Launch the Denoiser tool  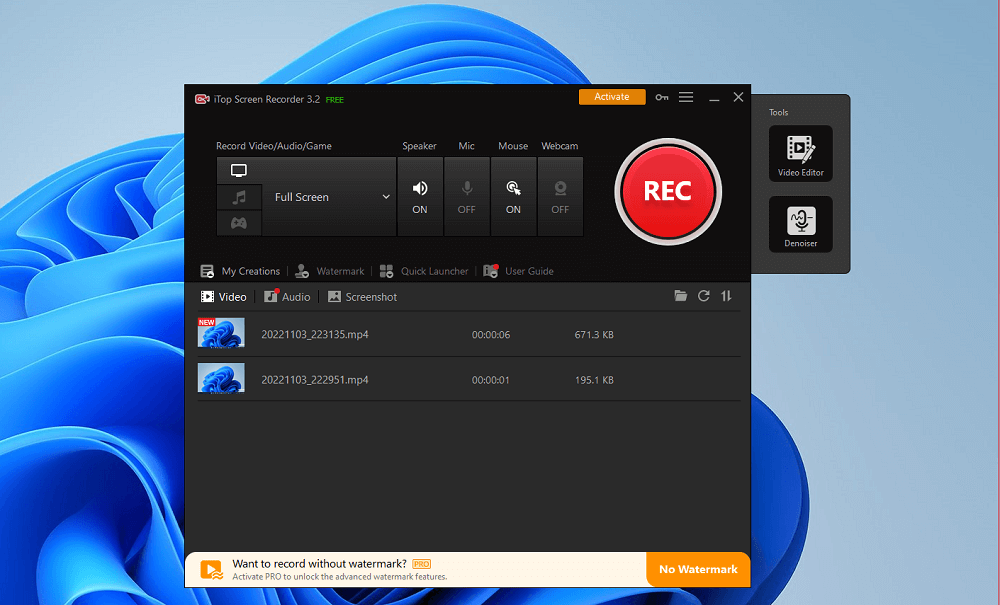click(x=800, y=224)
